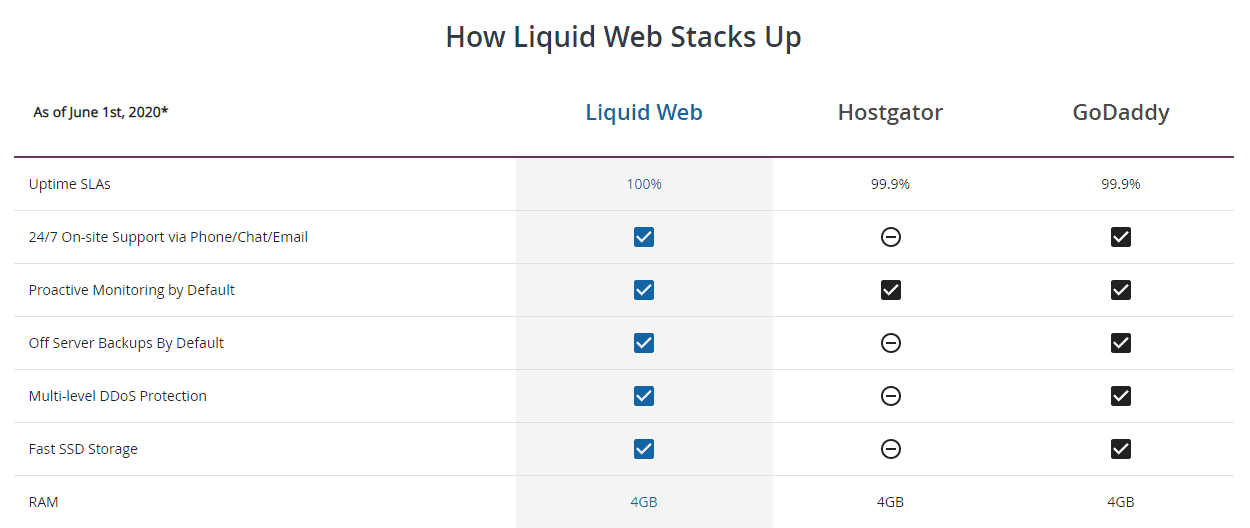Click GoDaddy Proactive Monitoring checkmark

[1121, 290]
